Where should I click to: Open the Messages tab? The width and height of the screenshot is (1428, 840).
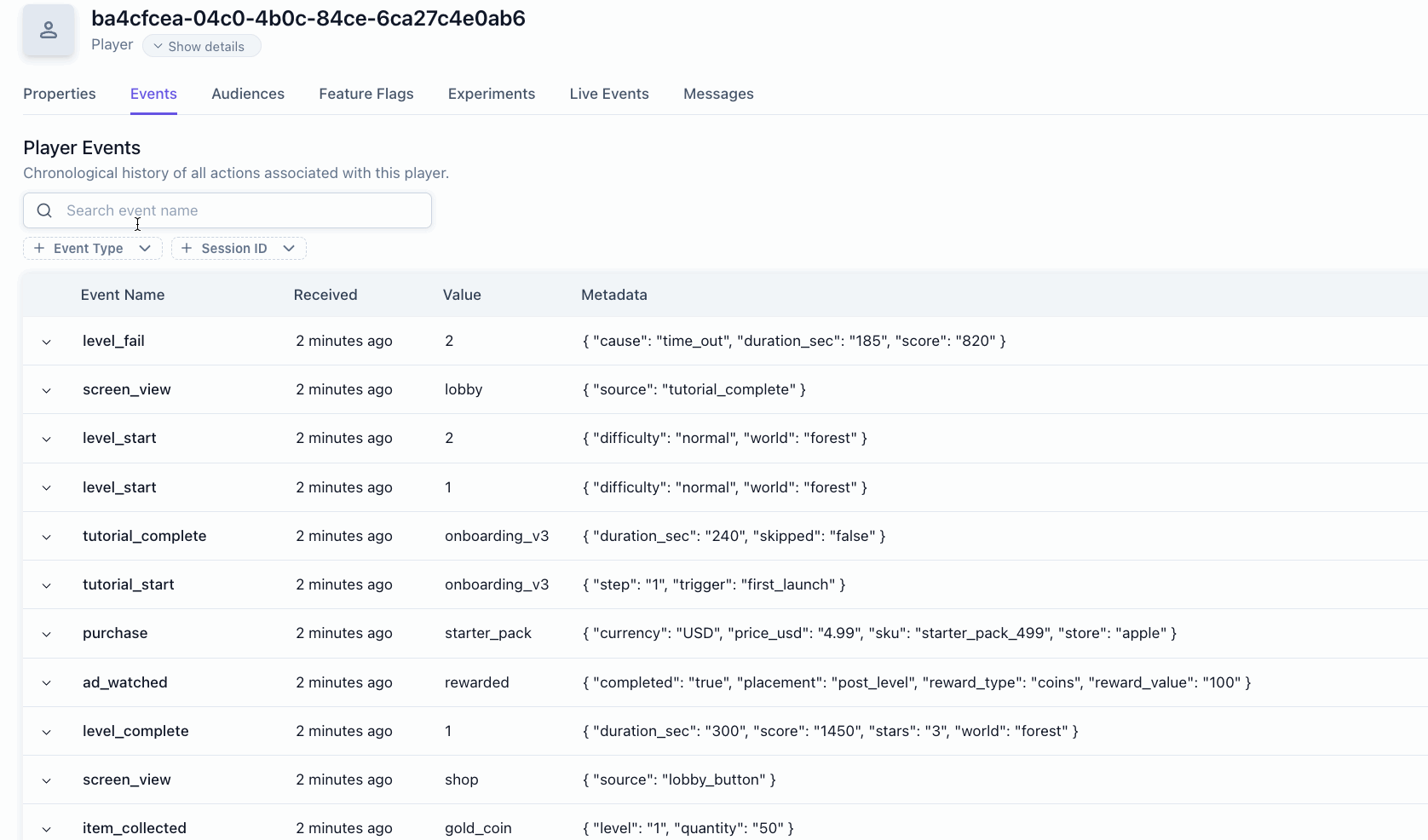coord(718,94)
